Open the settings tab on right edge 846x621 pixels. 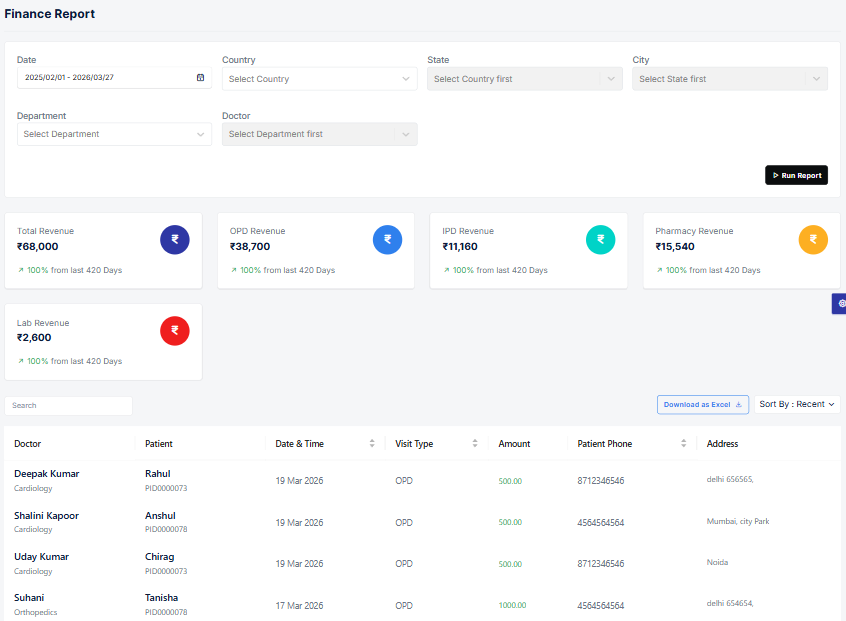840,303
